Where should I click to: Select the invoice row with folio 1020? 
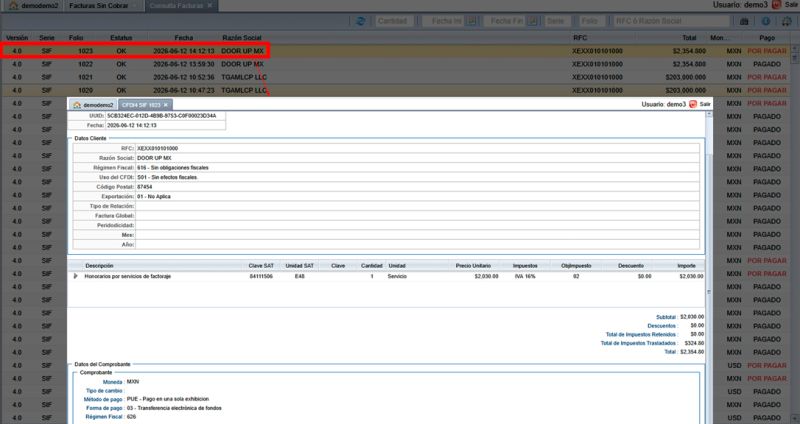point(395,90)
